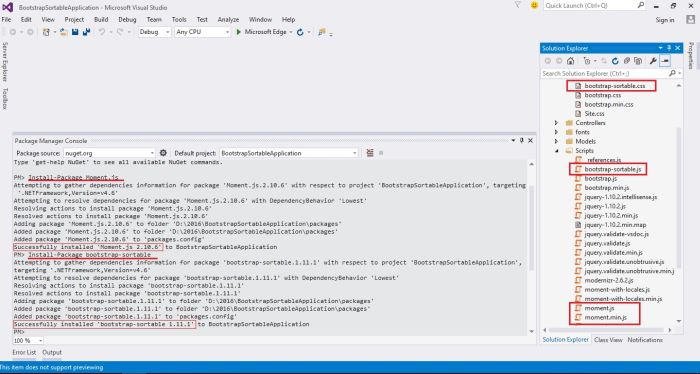Image resolution: width=700 pixels, height=374 pixels.
Task: Switch to the Output tab
Action: (52, 352)
